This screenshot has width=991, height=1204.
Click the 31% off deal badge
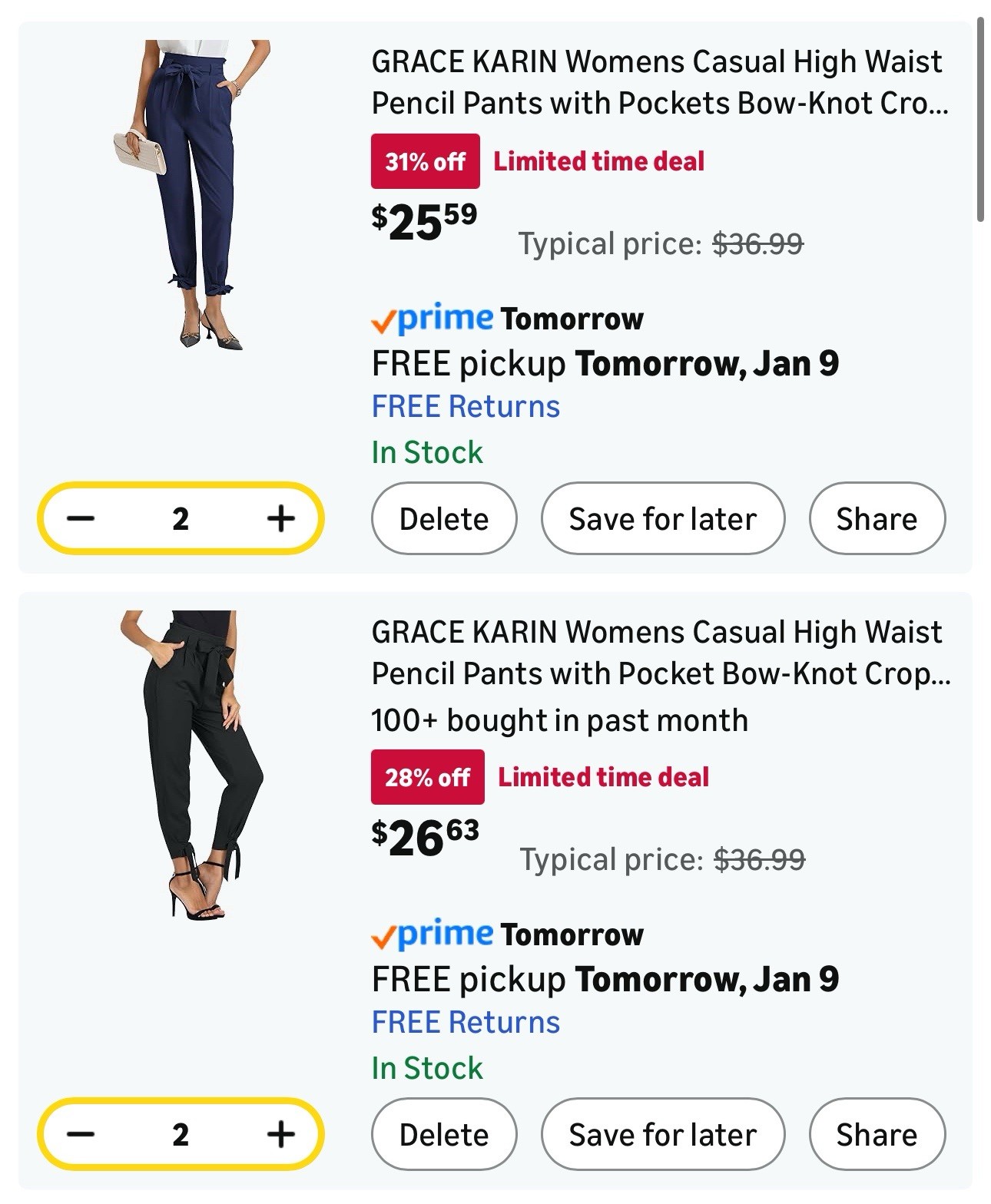425,161
